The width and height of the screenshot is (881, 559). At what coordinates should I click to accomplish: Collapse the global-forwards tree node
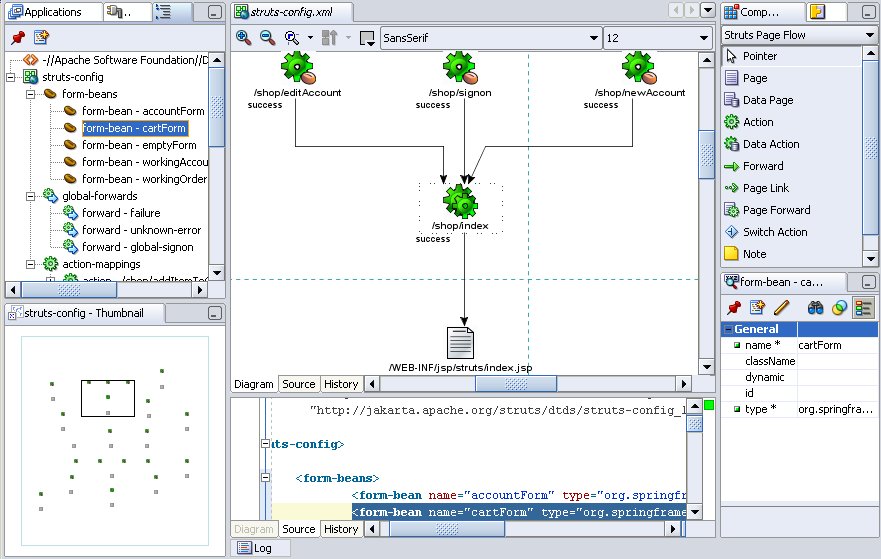point(31,196)
